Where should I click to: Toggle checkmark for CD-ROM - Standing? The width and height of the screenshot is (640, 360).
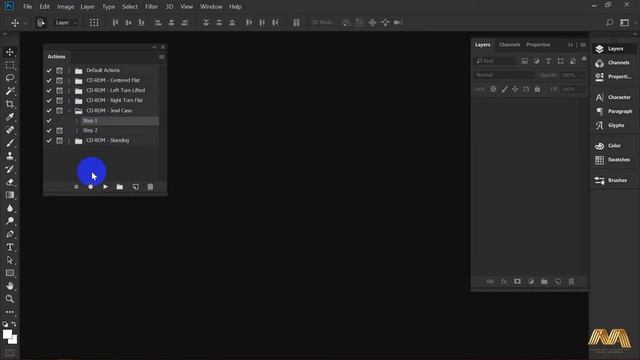click(x=49, y=140)
